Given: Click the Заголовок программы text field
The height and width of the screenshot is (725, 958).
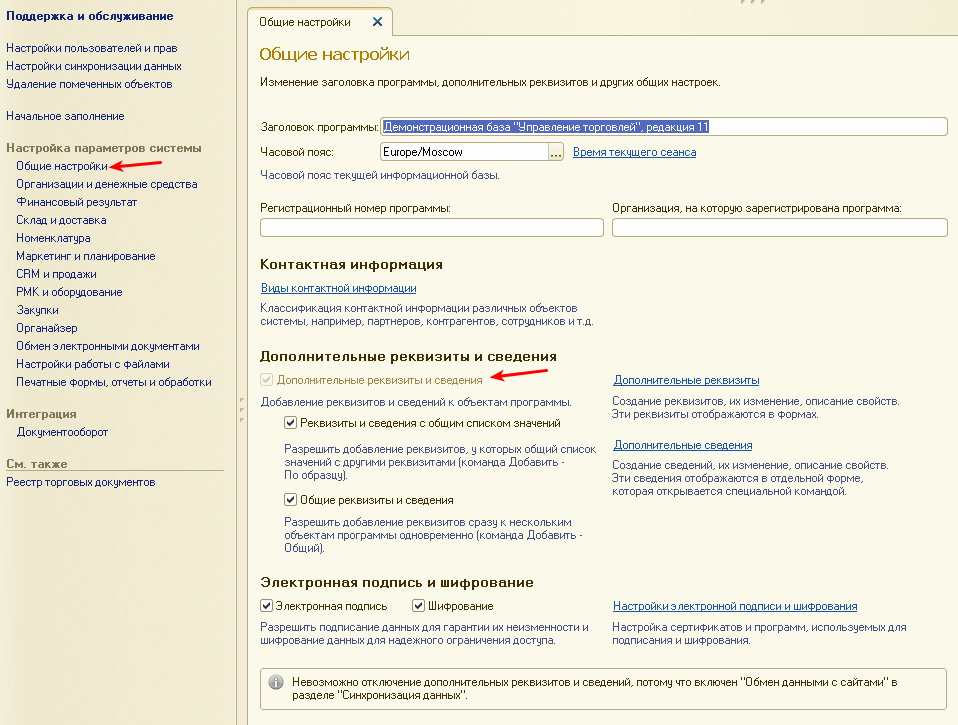Looking at the screenshot, I should point(662,126).
